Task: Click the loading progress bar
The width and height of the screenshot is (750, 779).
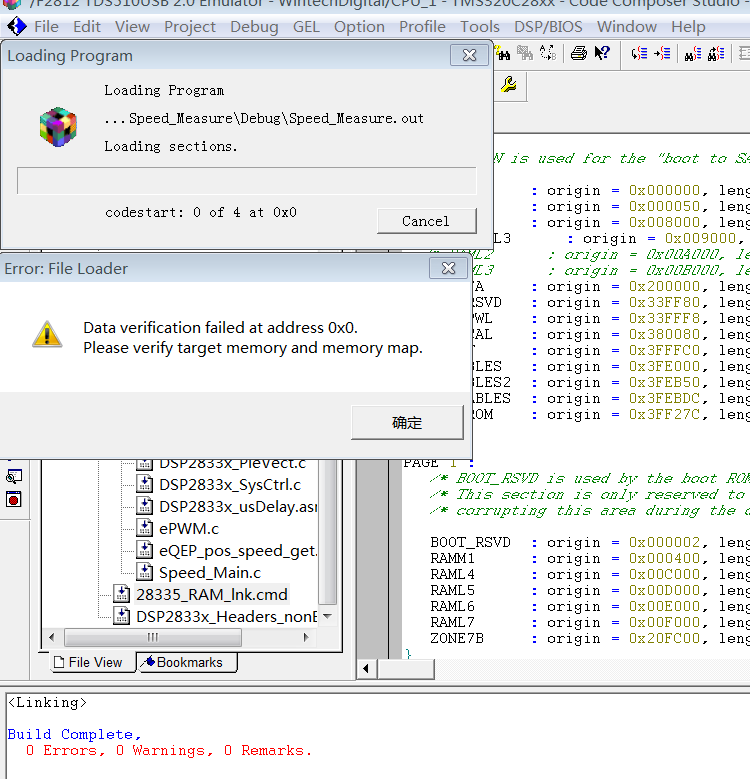Action: 246,181
